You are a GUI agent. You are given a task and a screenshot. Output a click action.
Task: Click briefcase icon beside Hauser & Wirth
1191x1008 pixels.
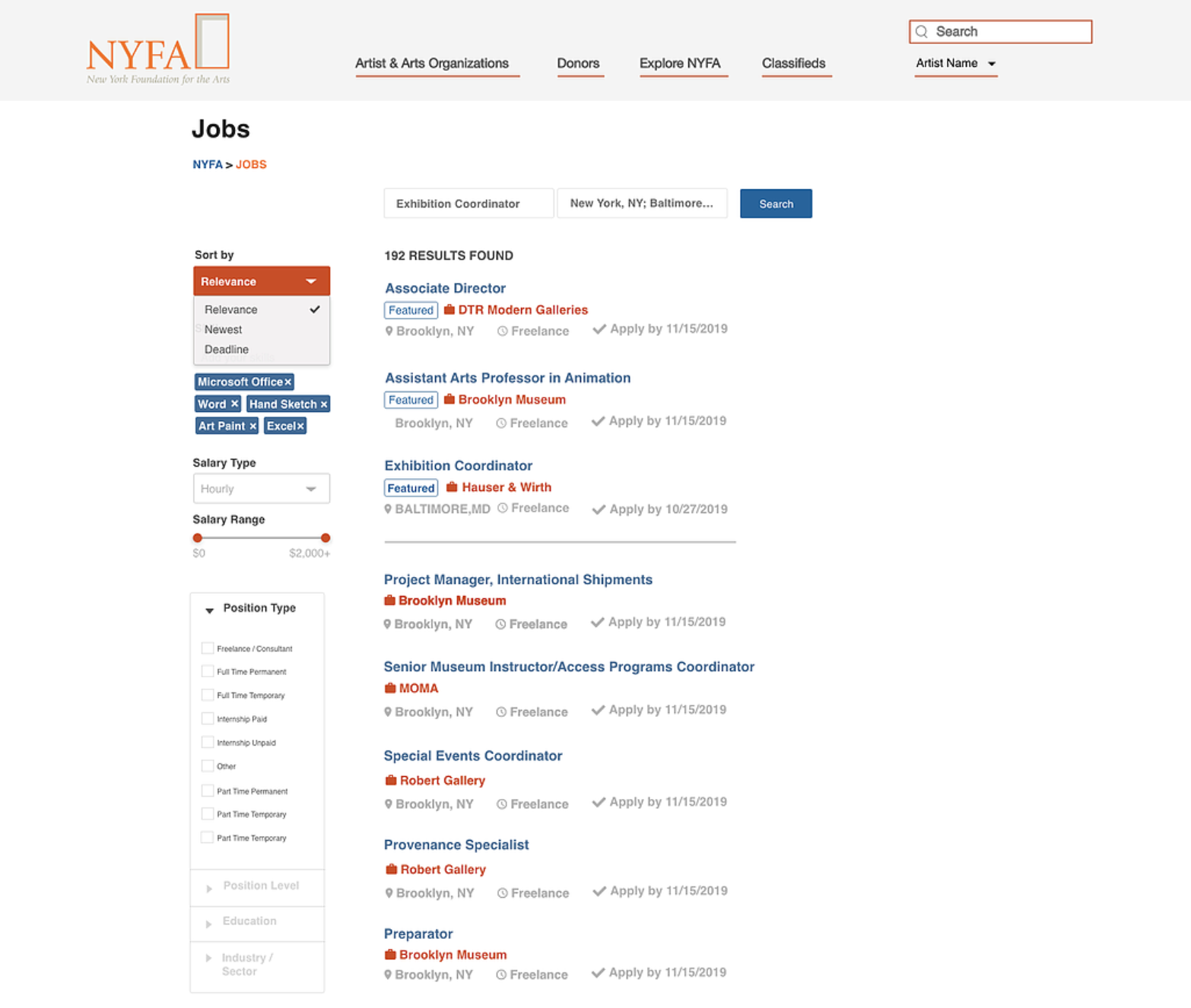click(452, 487)
